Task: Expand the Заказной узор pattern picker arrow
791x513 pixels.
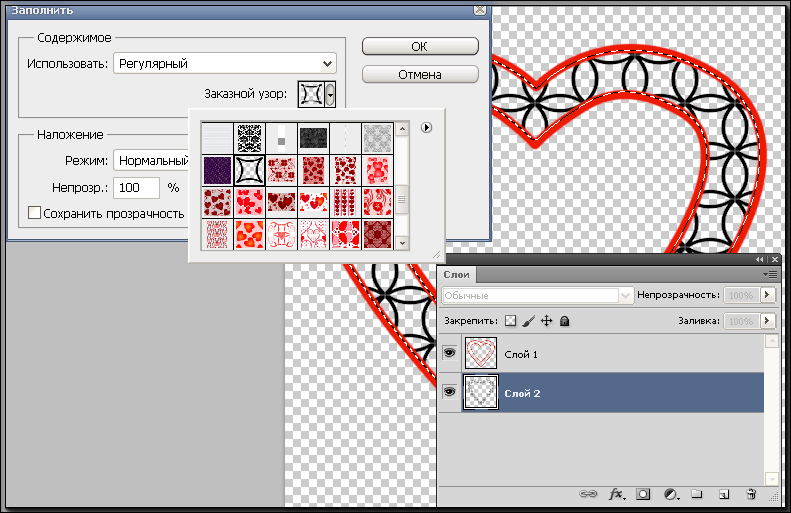Action: coord(330,94)
